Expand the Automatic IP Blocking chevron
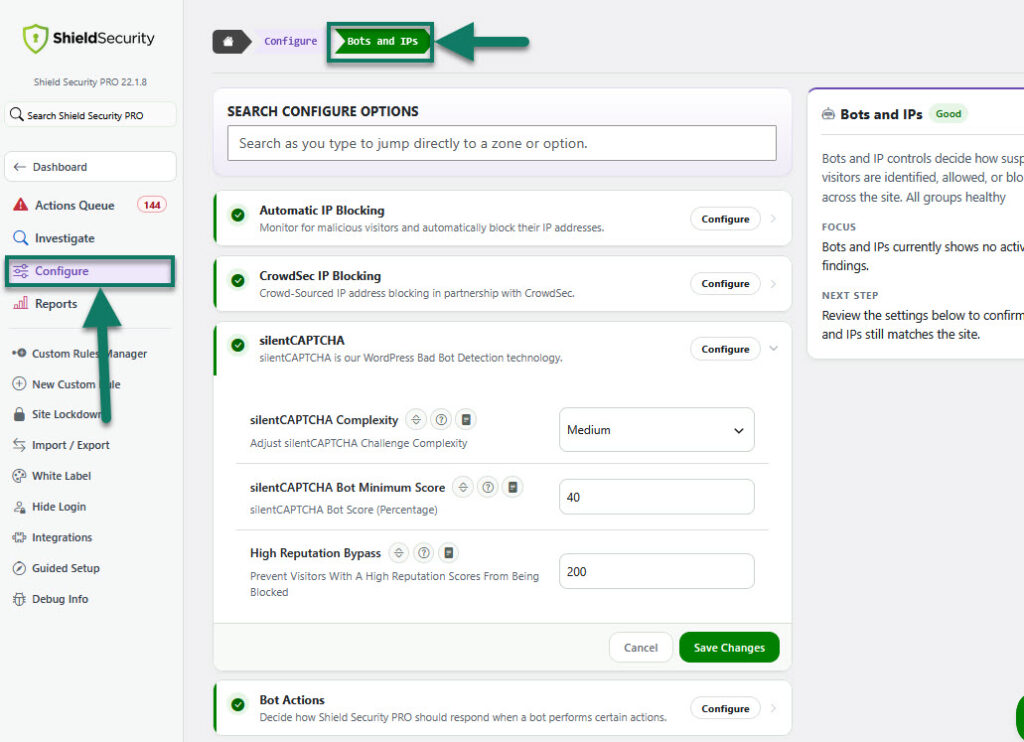The width and height of the screenshot is (1024, 742). point(774,219)
